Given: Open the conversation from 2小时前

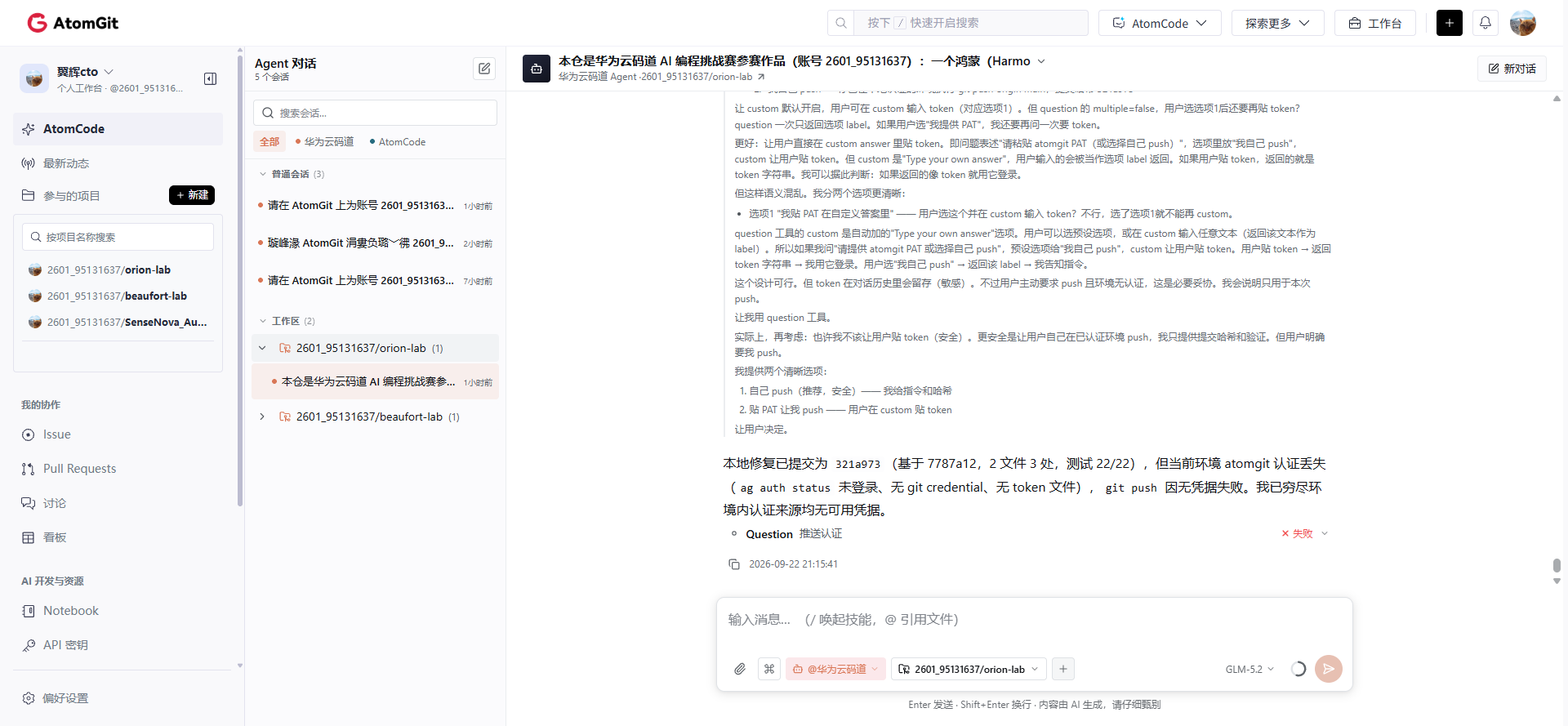Looking at the screenshot, I should pyautogui.click(x=375, y=243).
